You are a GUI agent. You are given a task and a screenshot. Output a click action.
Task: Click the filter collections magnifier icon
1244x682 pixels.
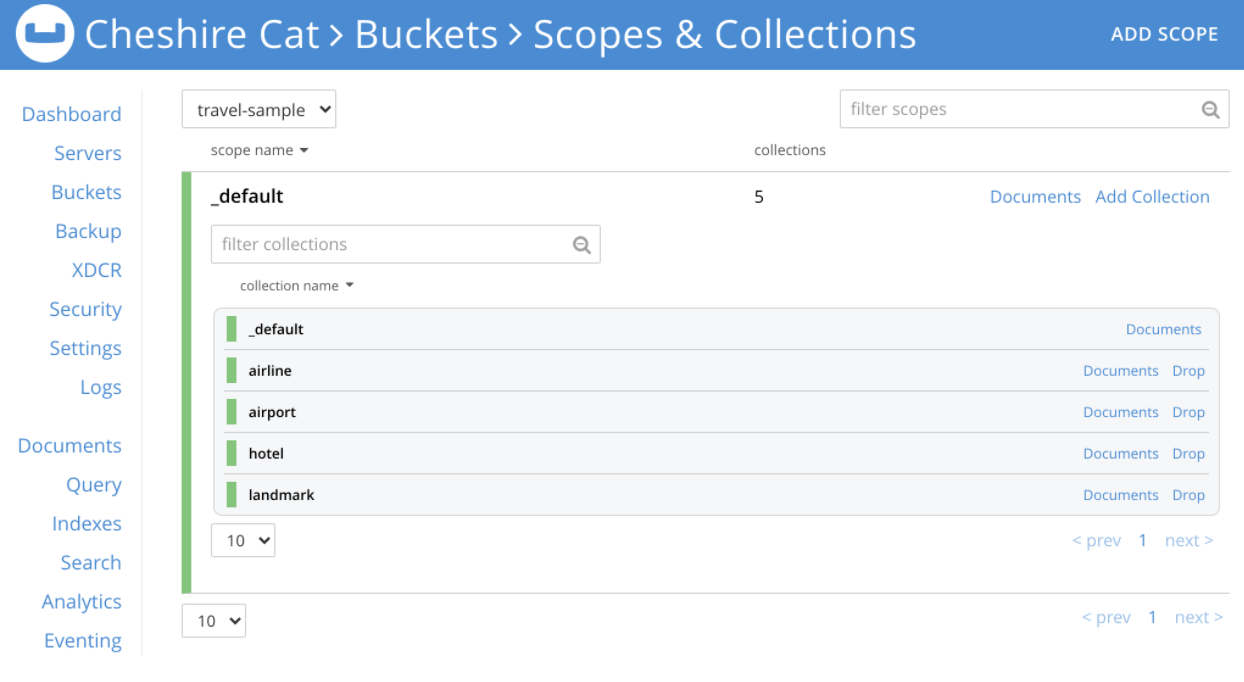tap(582, 245)
